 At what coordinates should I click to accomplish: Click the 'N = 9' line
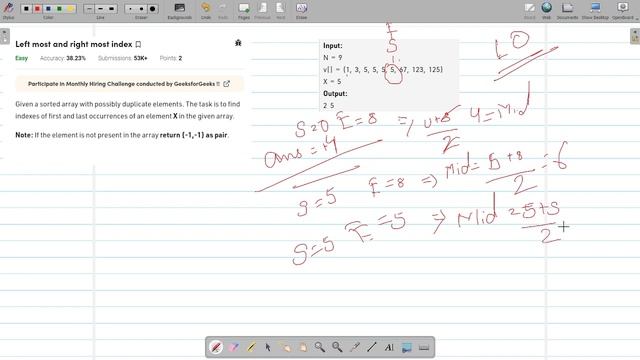pyautogui.click(x=333, y=58)
